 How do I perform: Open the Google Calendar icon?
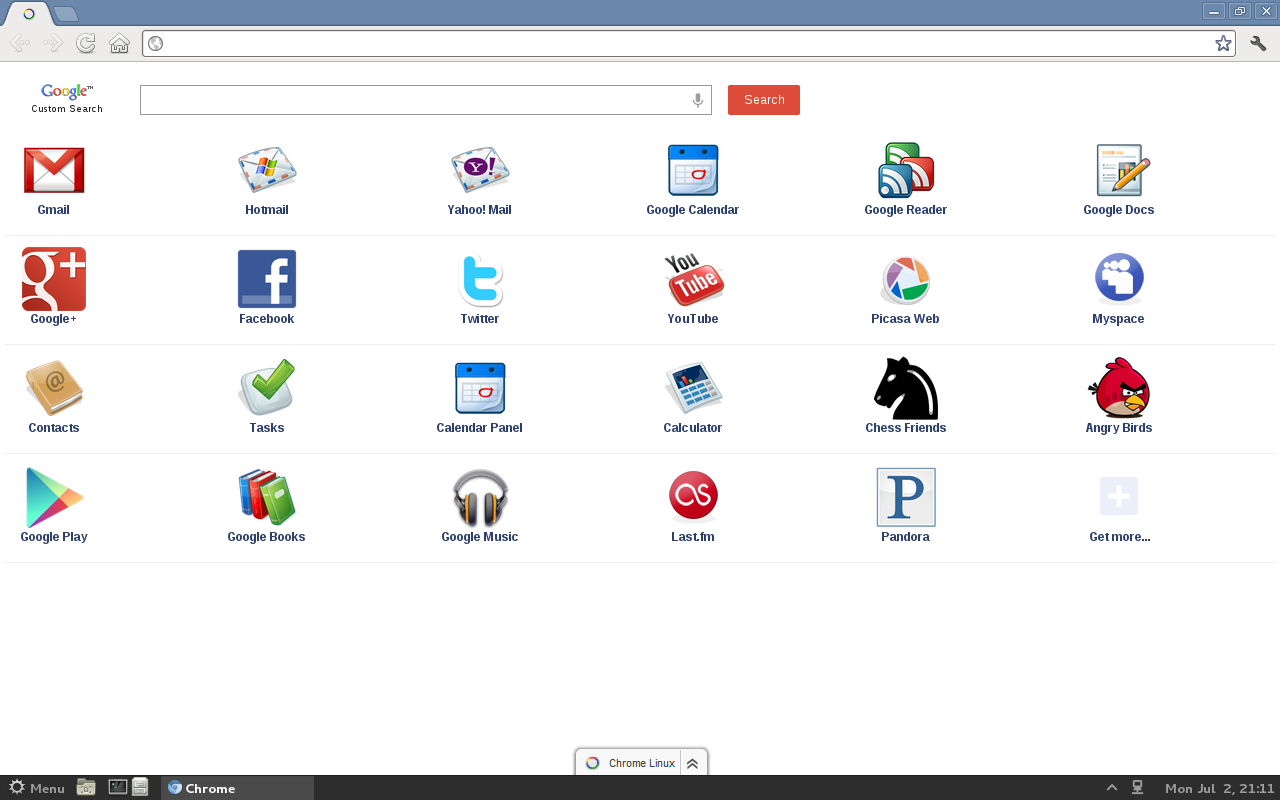pyautogui.click(x=693, y=170)
